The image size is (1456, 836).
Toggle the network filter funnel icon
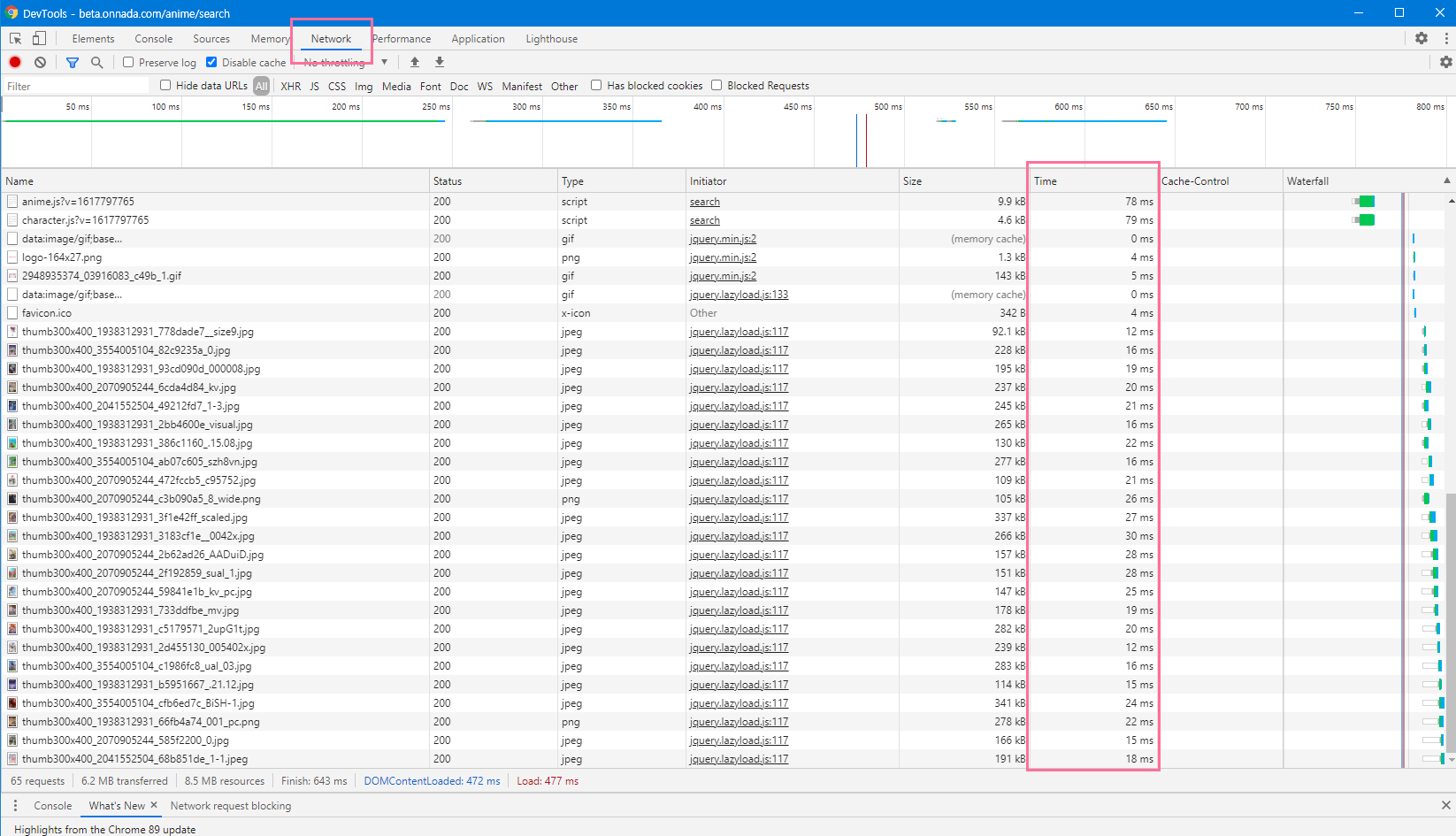(73, 62)
